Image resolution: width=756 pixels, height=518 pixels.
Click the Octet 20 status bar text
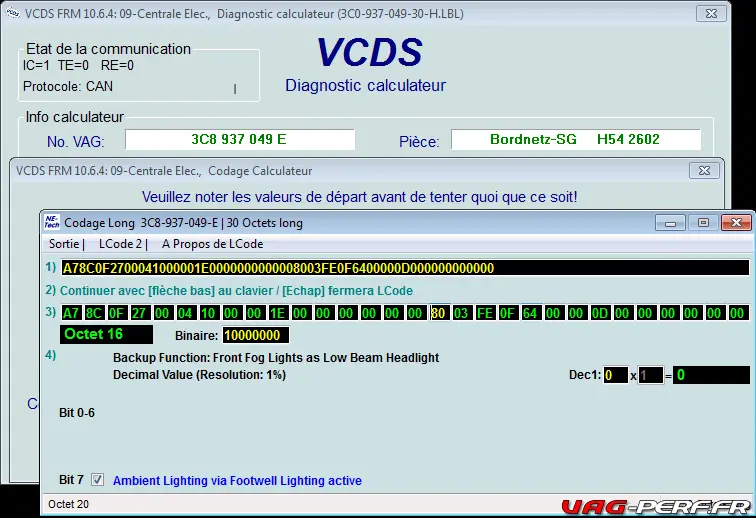68,504
